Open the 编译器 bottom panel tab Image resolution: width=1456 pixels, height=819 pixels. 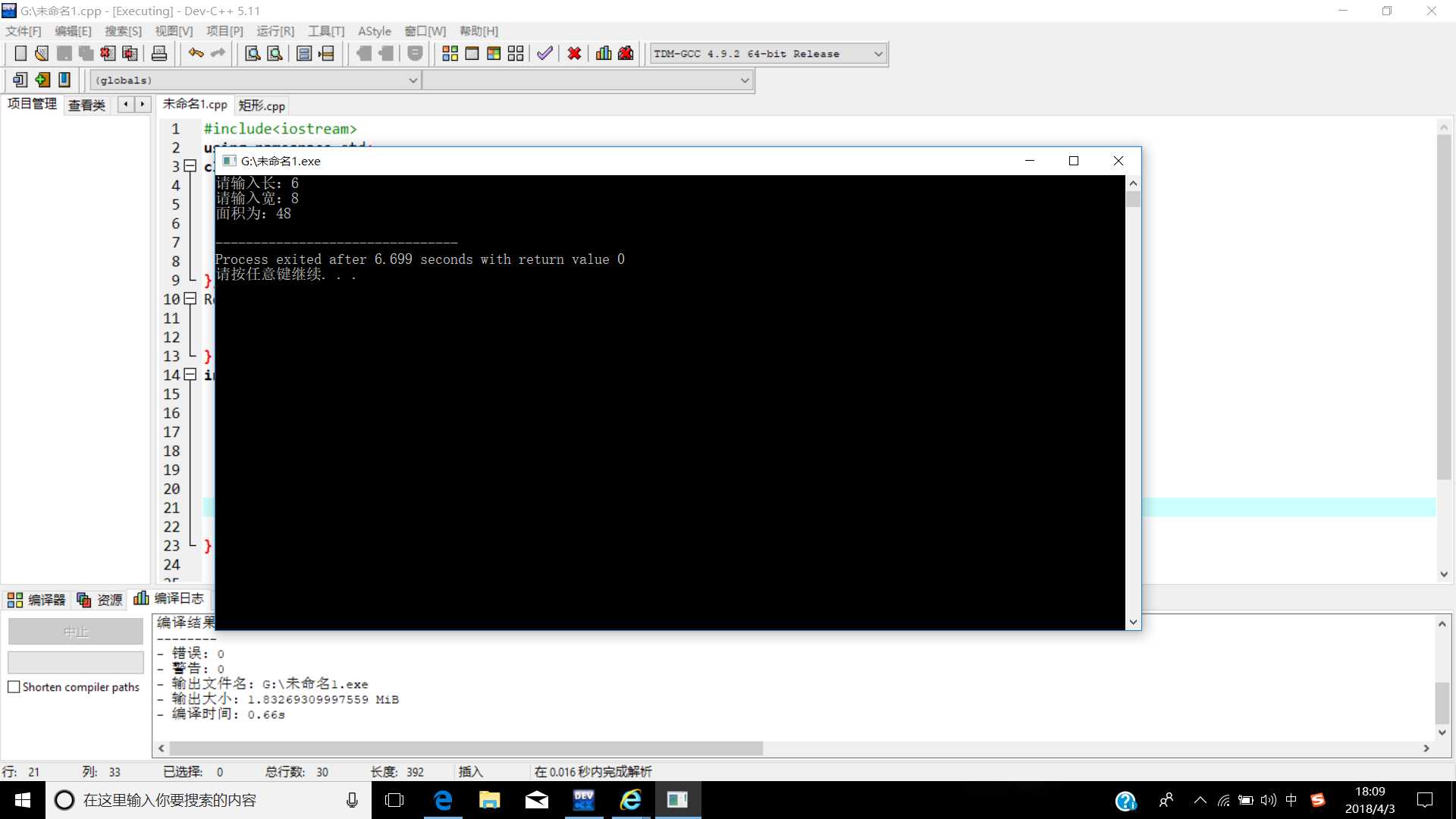(36, 600)
